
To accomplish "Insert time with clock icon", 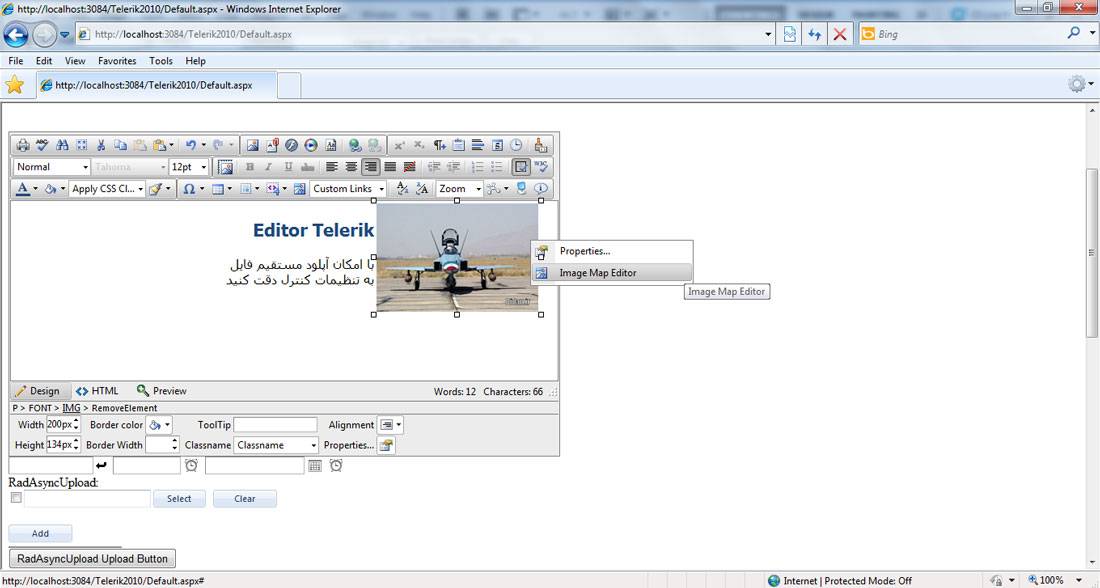I will [516, 145].
